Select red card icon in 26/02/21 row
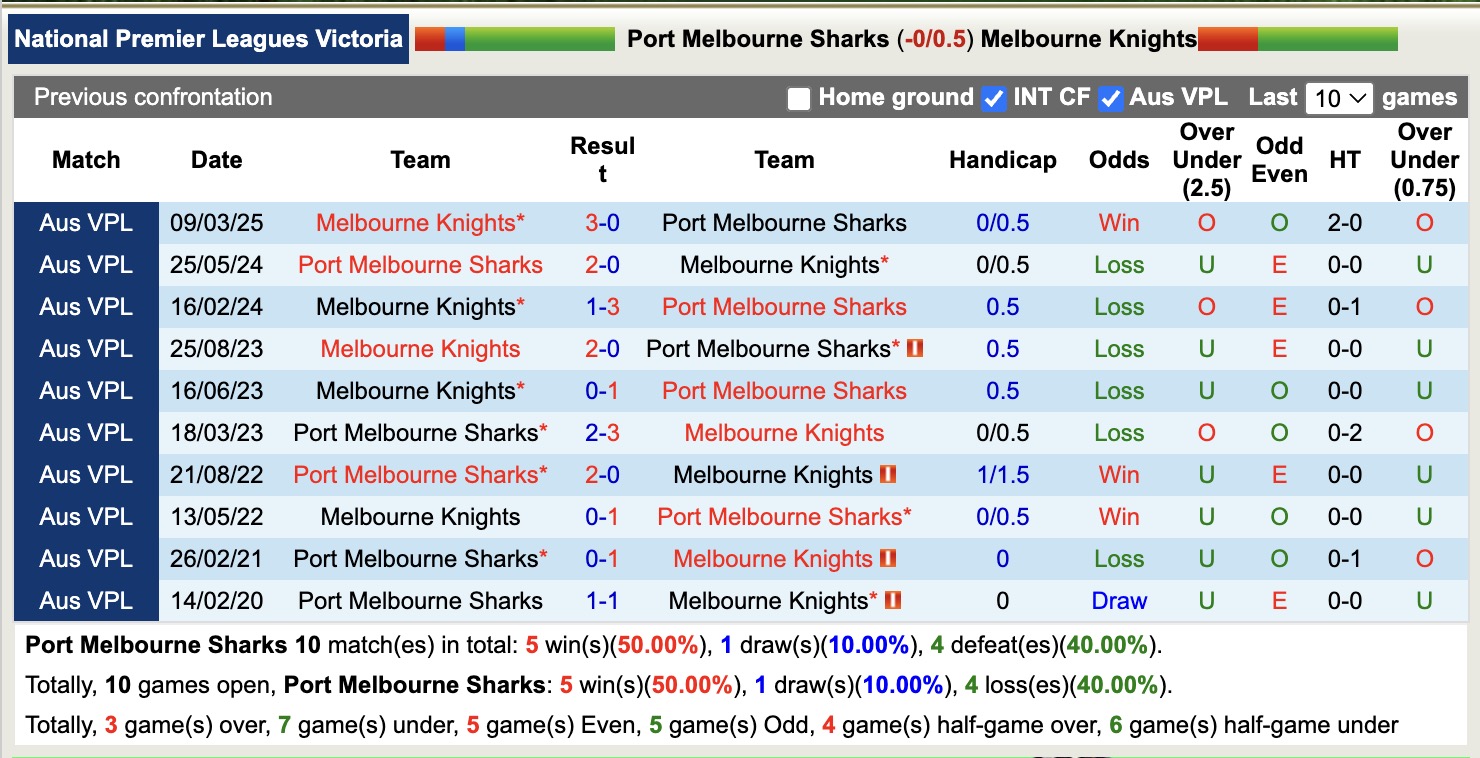 [888, 558]
